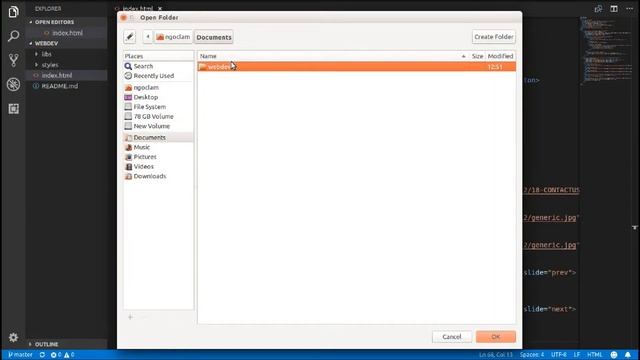The width and height of the screenshot is (640, 360).
Task: Select ngoclam home in Places
Action: point(158,87)
